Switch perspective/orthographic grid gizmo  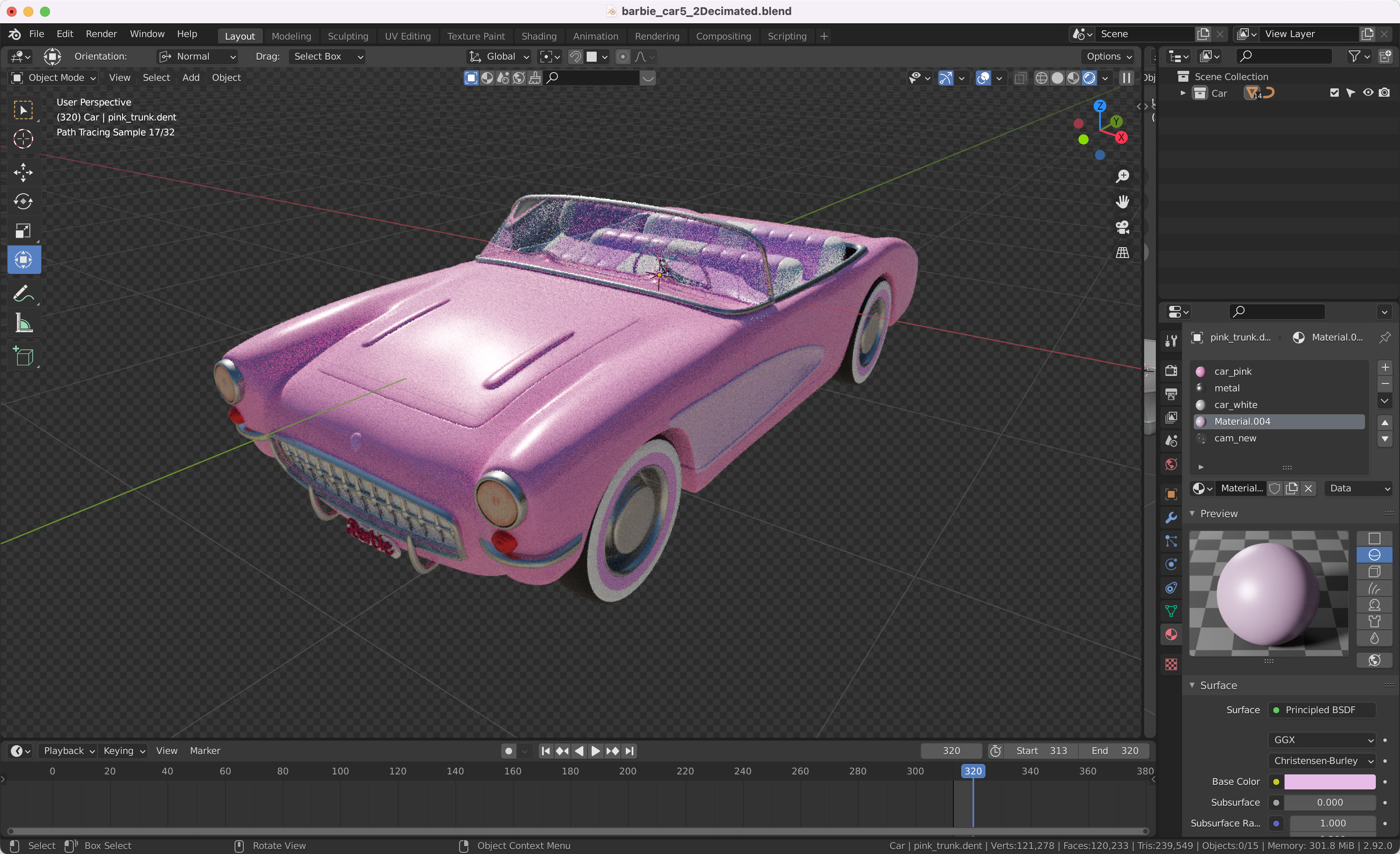[x=1122, y=253]
